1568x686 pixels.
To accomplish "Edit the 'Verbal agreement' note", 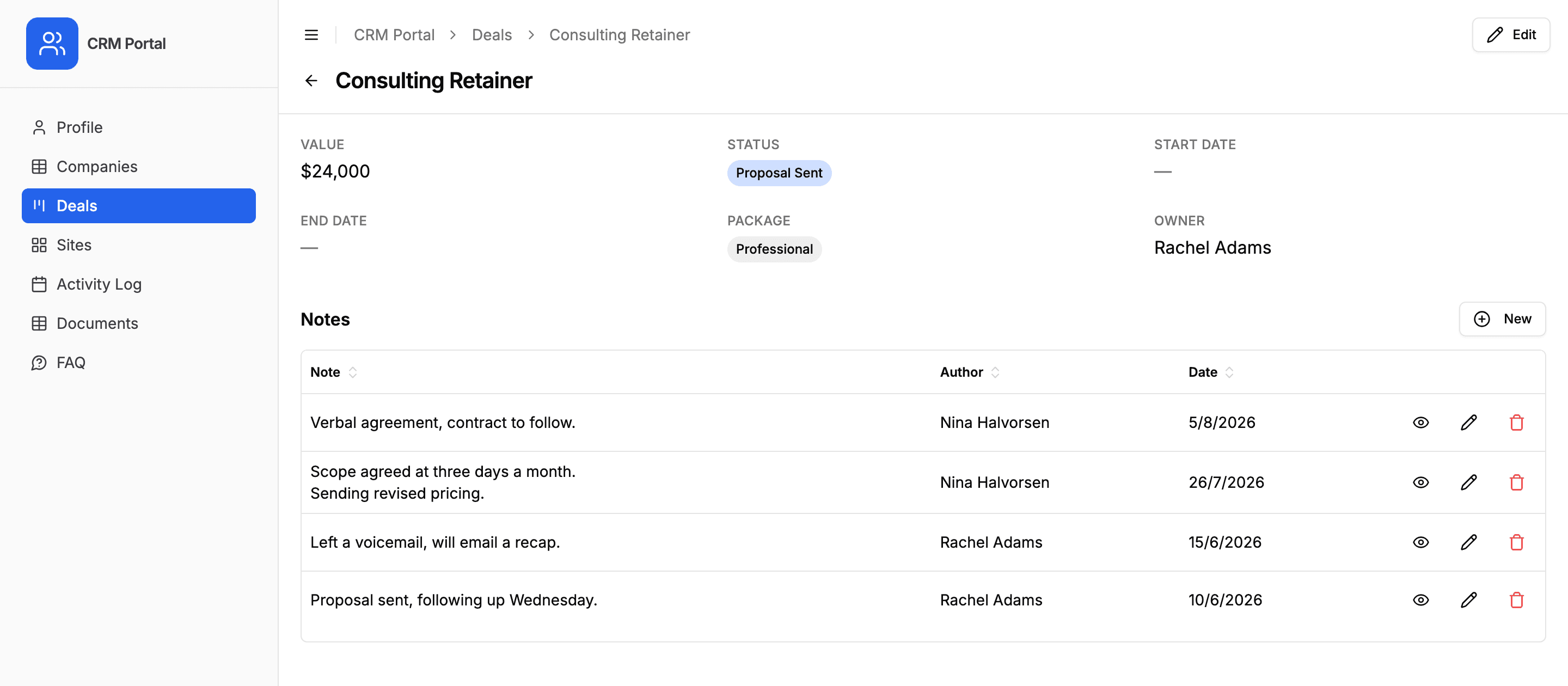I will pos(1469,422).
